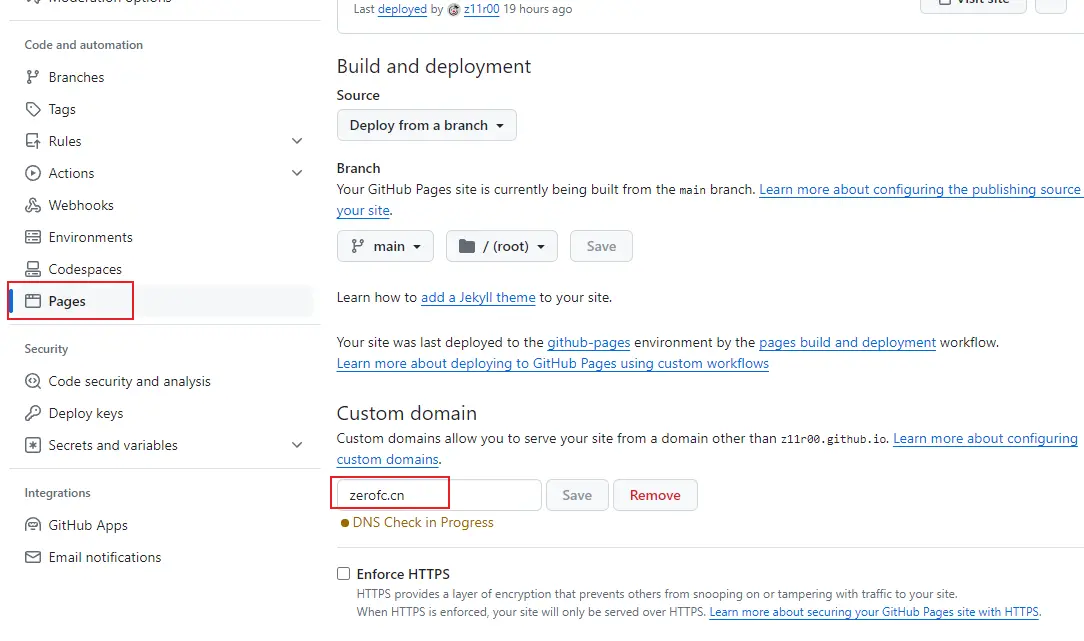Open Code security and analysis settings
The image size is (1084, 641).
(x=129, y=381)
